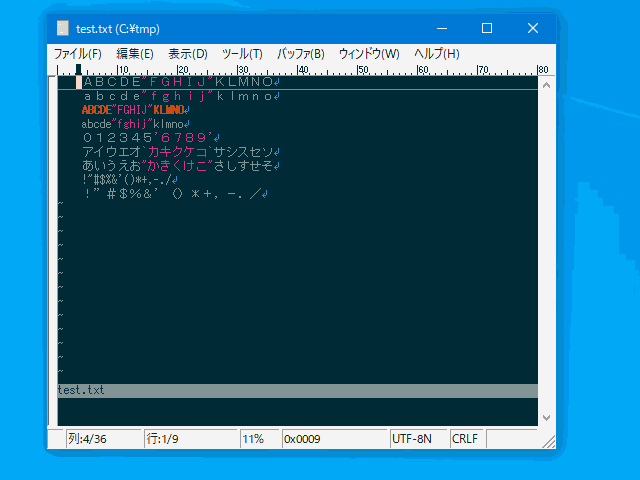640x480 pixels.
Task: Click the 012345'6789' line
Action: 151,138
